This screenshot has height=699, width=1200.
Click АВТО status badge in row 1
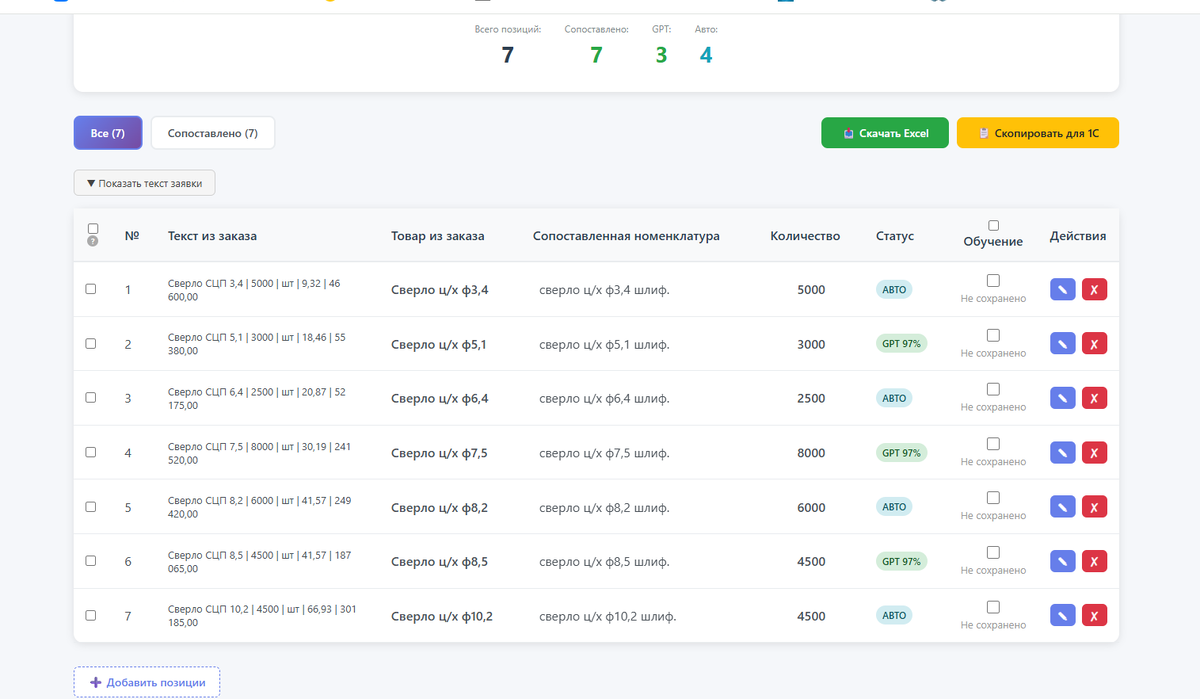click(894, 290)
